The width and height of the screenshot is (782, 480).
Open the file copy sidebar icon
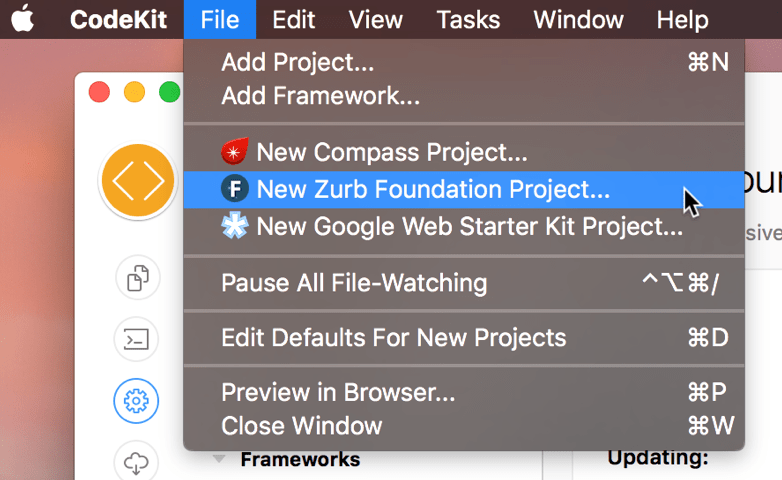[138, 277]
